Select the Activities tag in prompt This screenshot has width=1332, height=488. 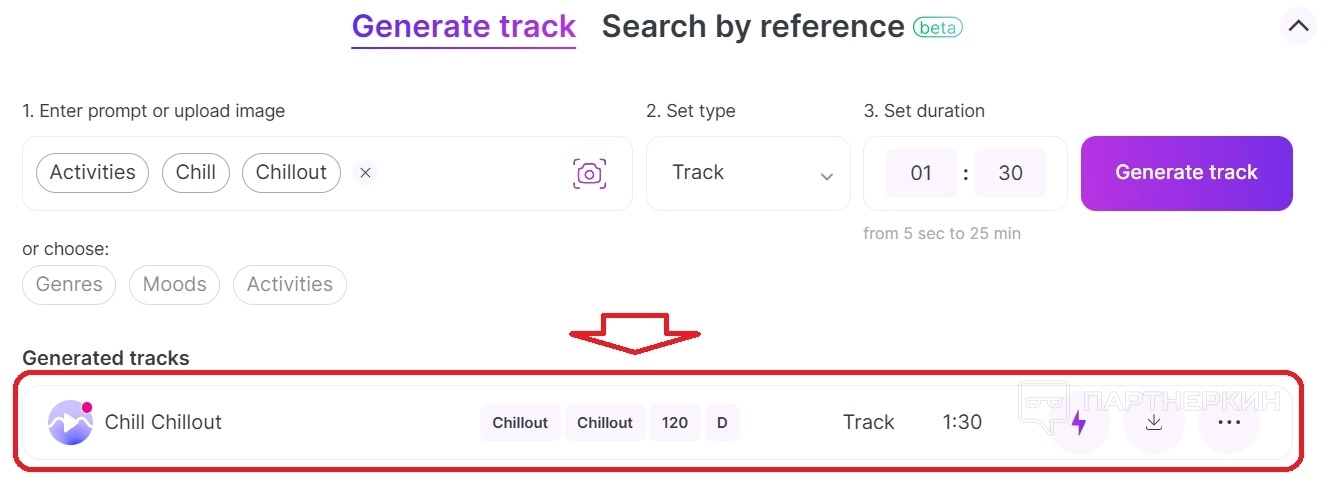click(92, 173)
